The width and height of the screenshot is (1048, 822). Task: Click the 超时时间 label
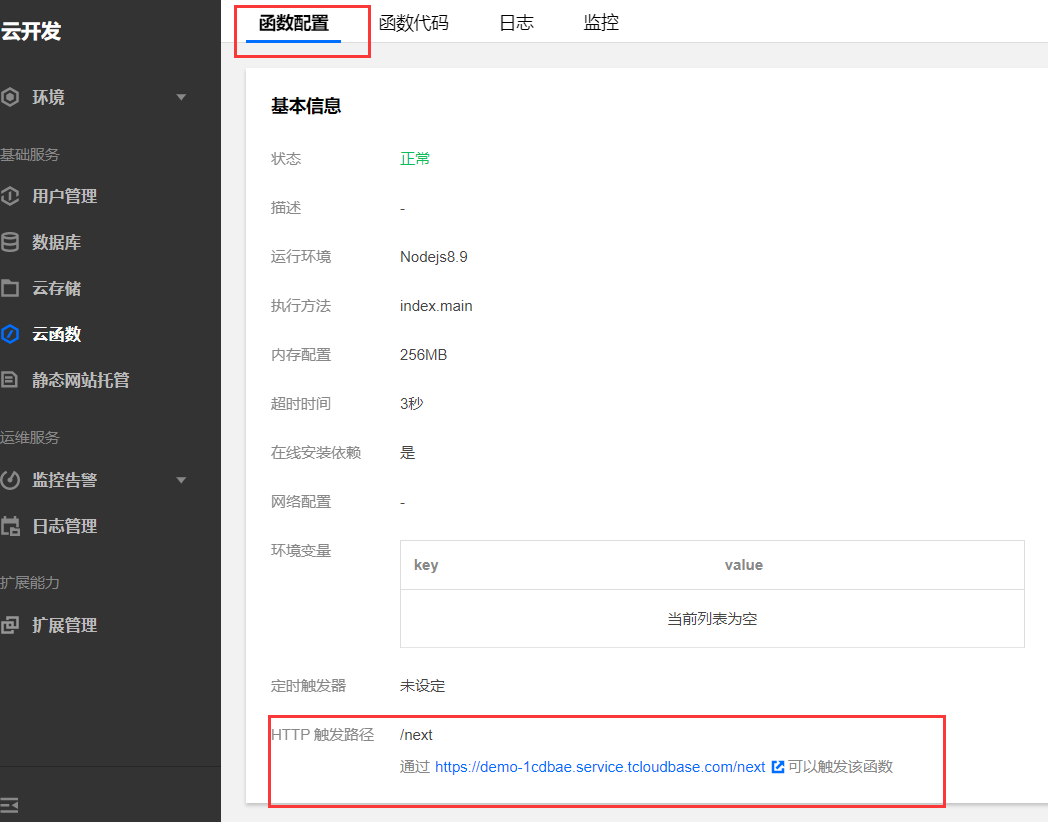click(x=301, y=404)
